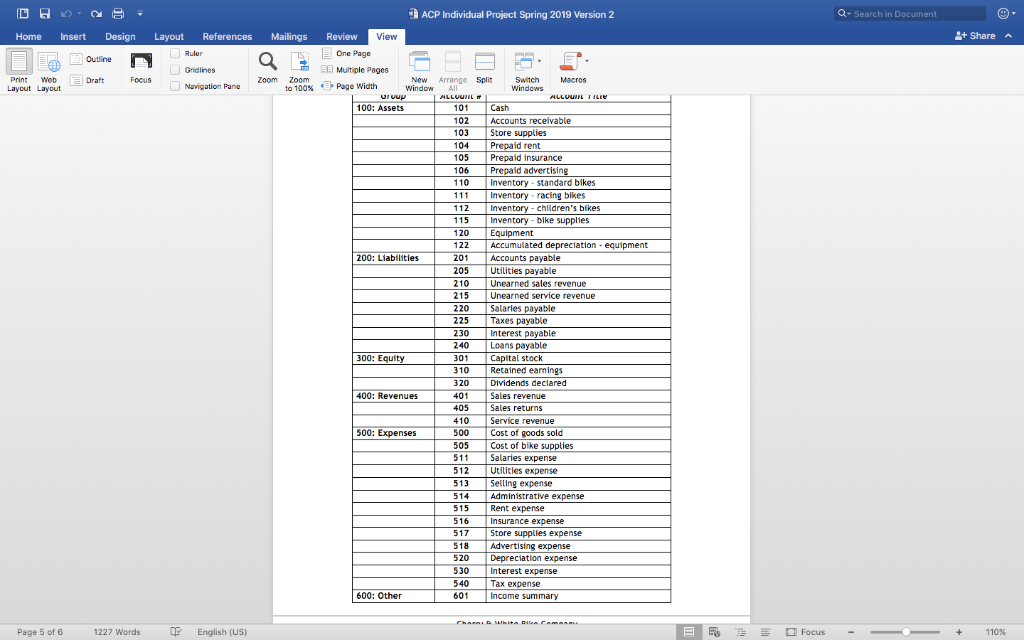Enter Focus from status bar

[805, 632]
